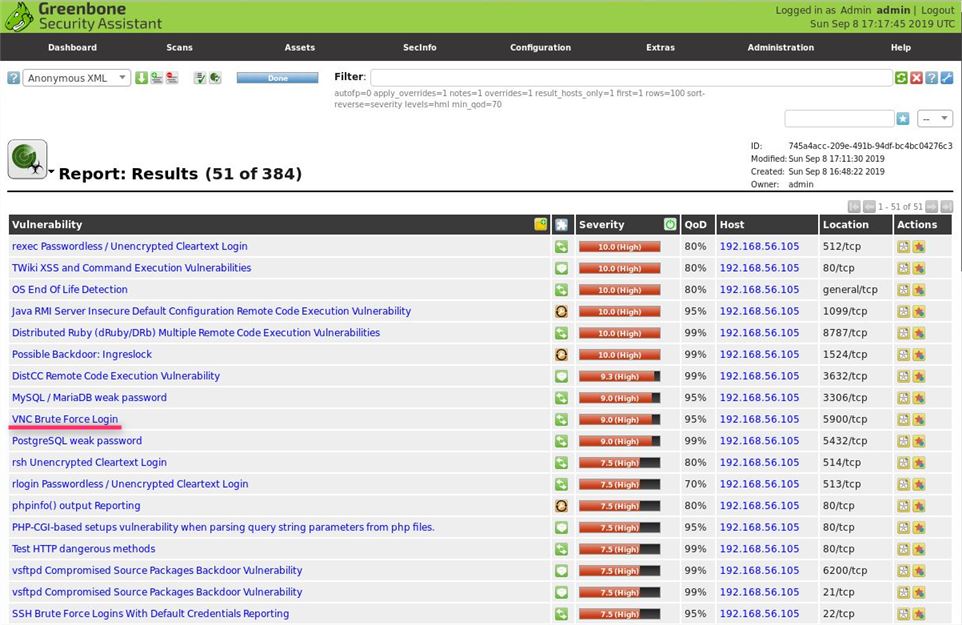Sort by Host column header
Screen dimensions: 962x625
coord(732,224)
